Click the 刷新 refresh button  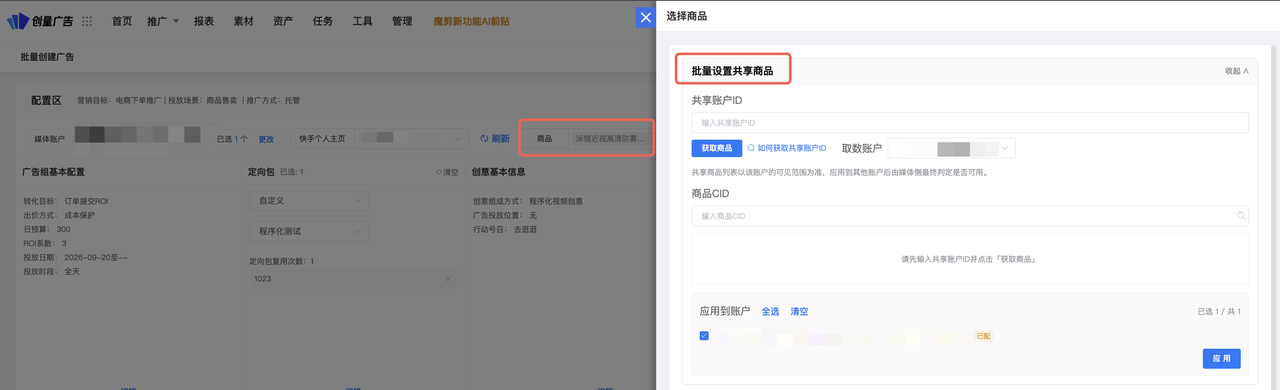coord(495,139)
